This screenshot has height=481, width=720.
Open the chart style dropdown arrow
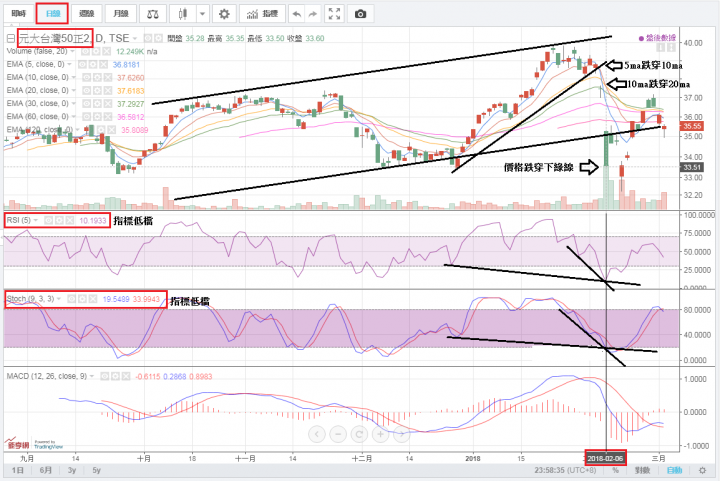pyautogui.click(x=202, y=14)
